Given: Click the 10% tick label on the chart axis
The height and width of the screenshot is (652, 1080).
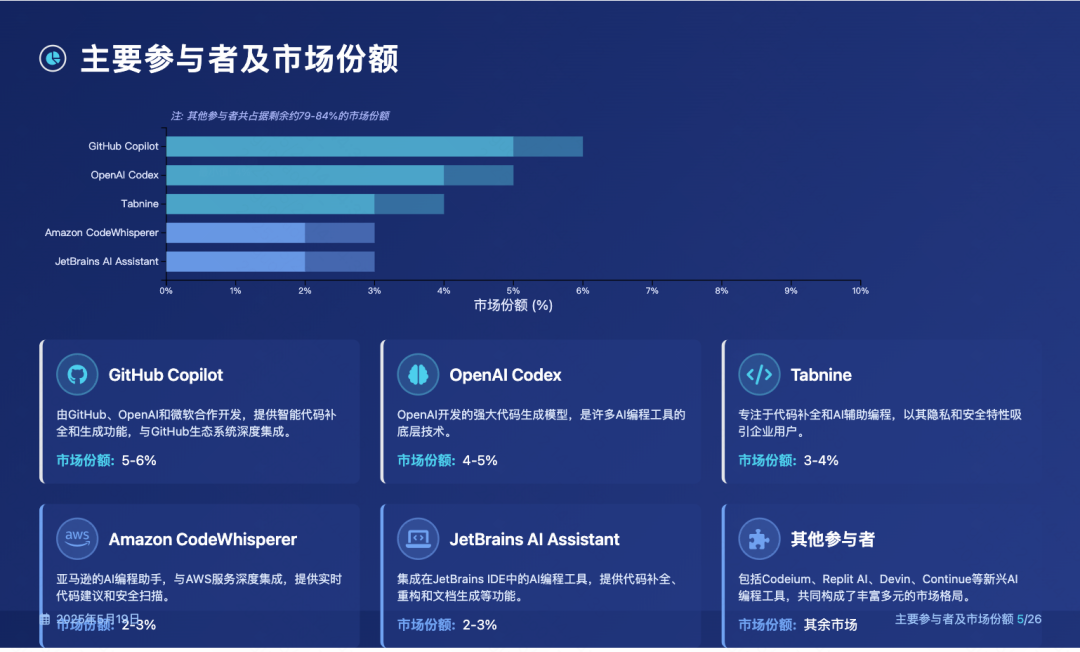Looking at the screenshot, I should point(860,291).
